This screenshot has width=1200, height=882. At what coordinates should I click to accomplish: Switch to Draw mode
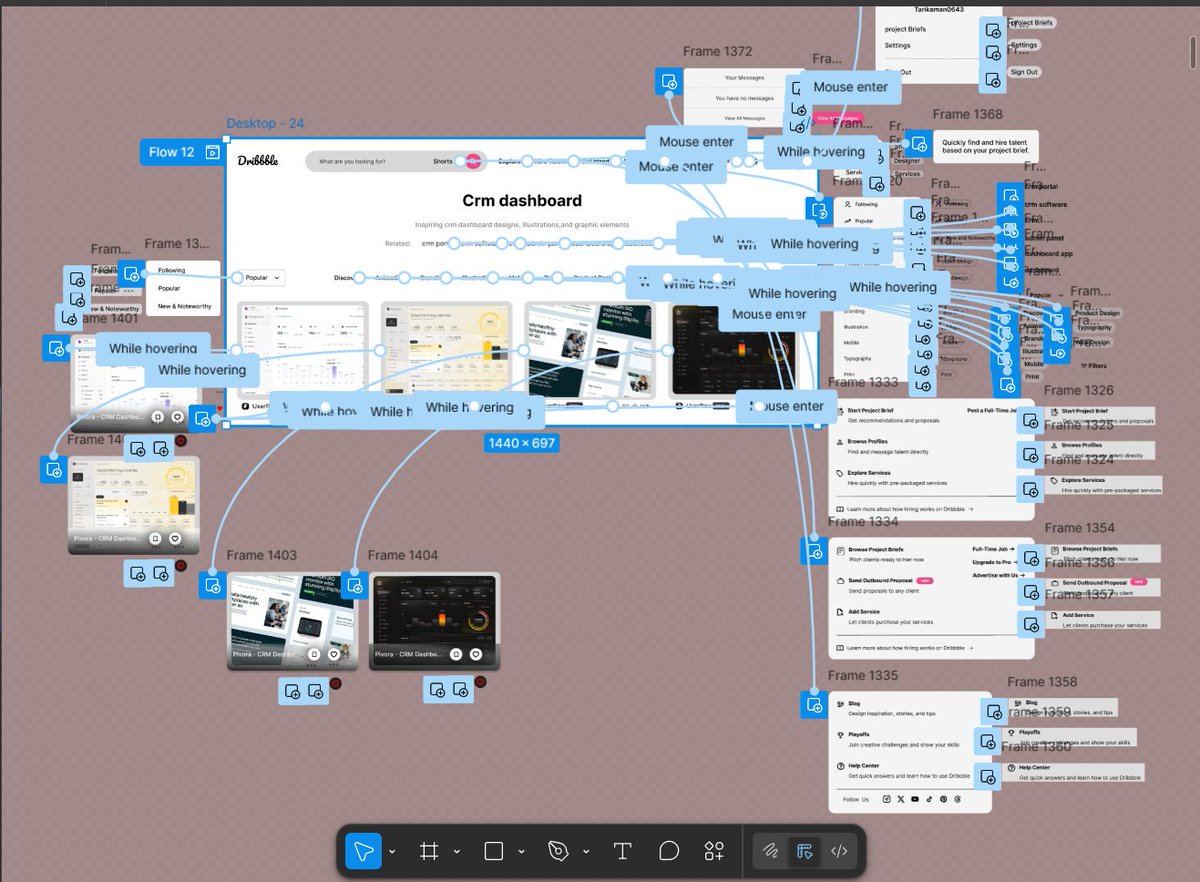coord(771,851)
